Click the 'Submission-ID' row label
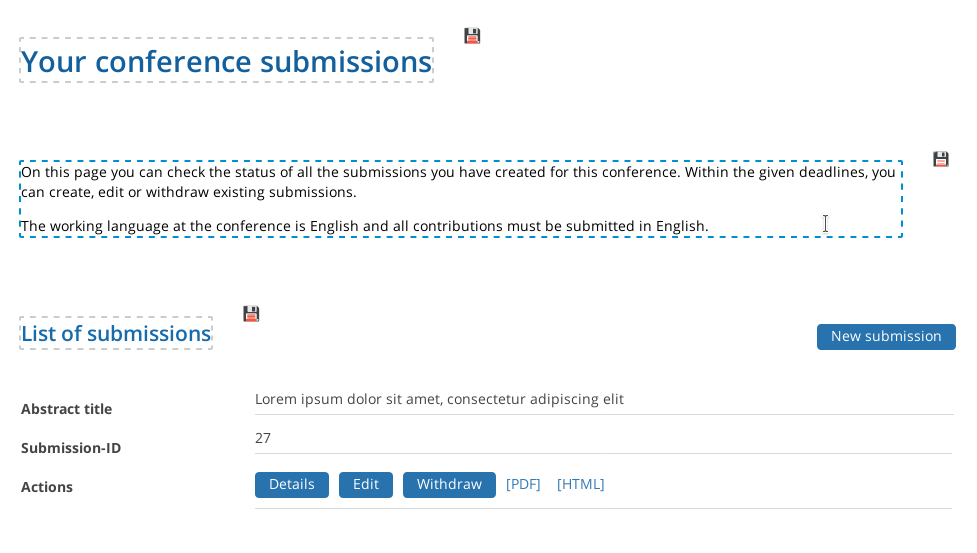 click(71, 448)
